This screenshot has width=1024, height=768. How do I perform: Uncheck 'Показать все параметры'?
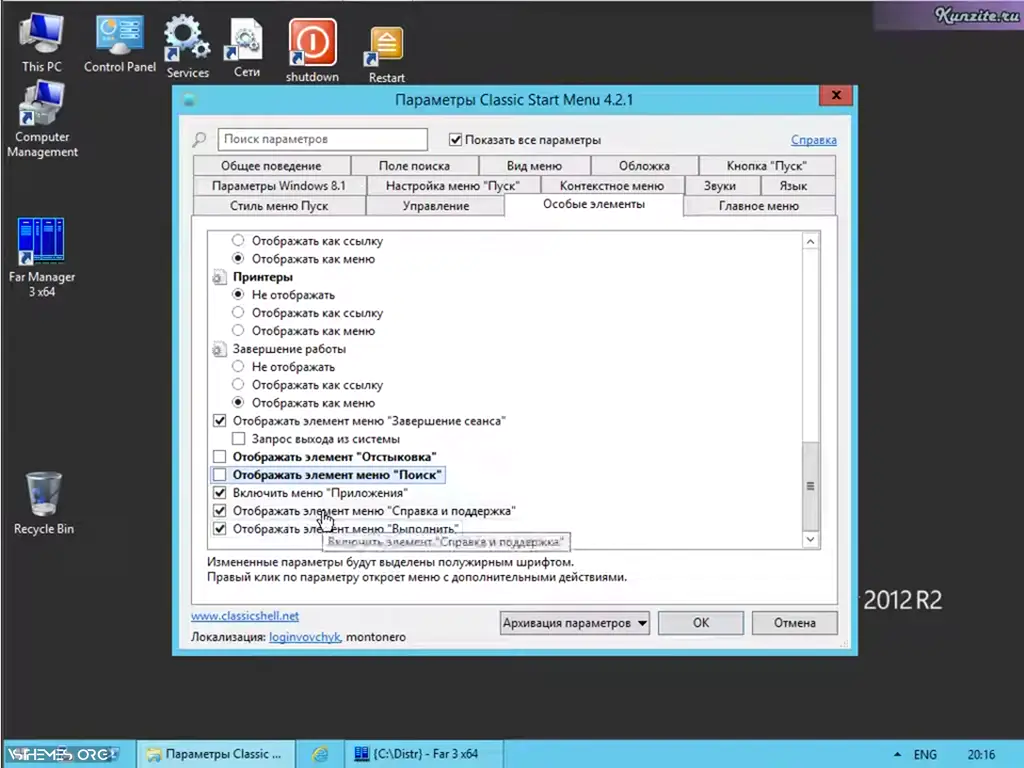[455, 139]
